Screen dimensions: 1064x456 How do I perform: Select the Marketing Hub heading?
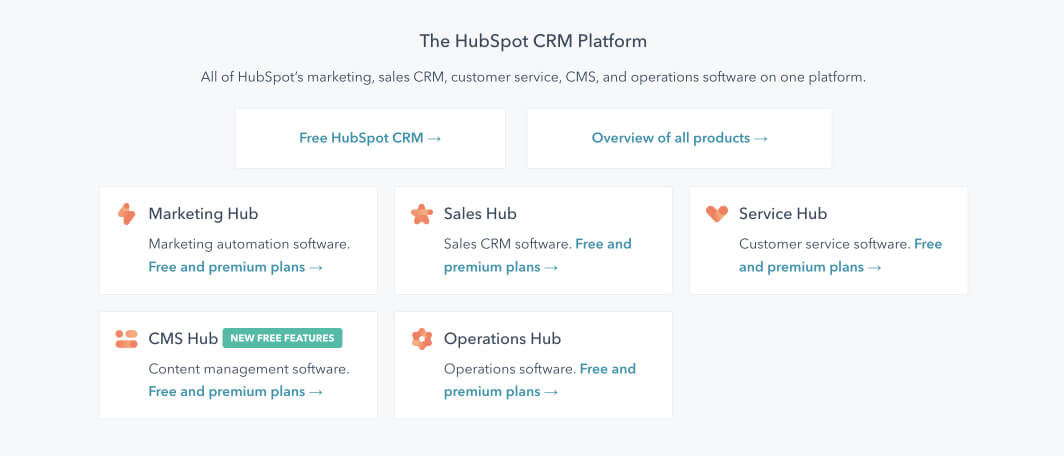point(203,214)
